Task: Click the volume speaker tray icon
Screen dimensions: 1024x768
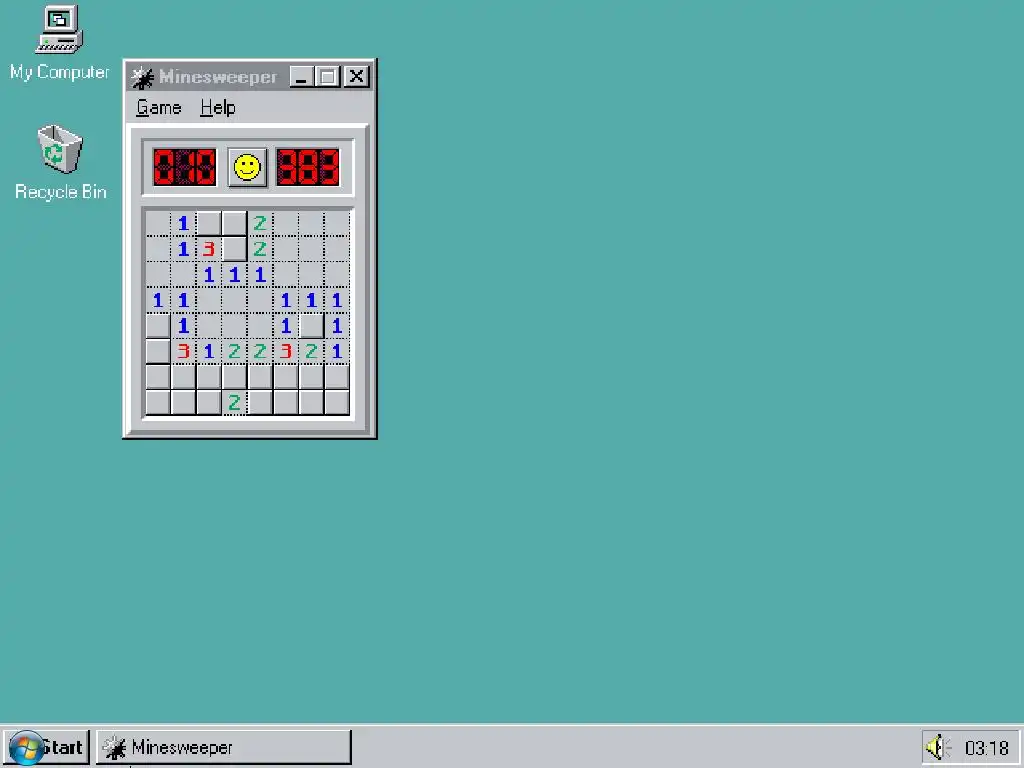Action: [x=938, y=747]
